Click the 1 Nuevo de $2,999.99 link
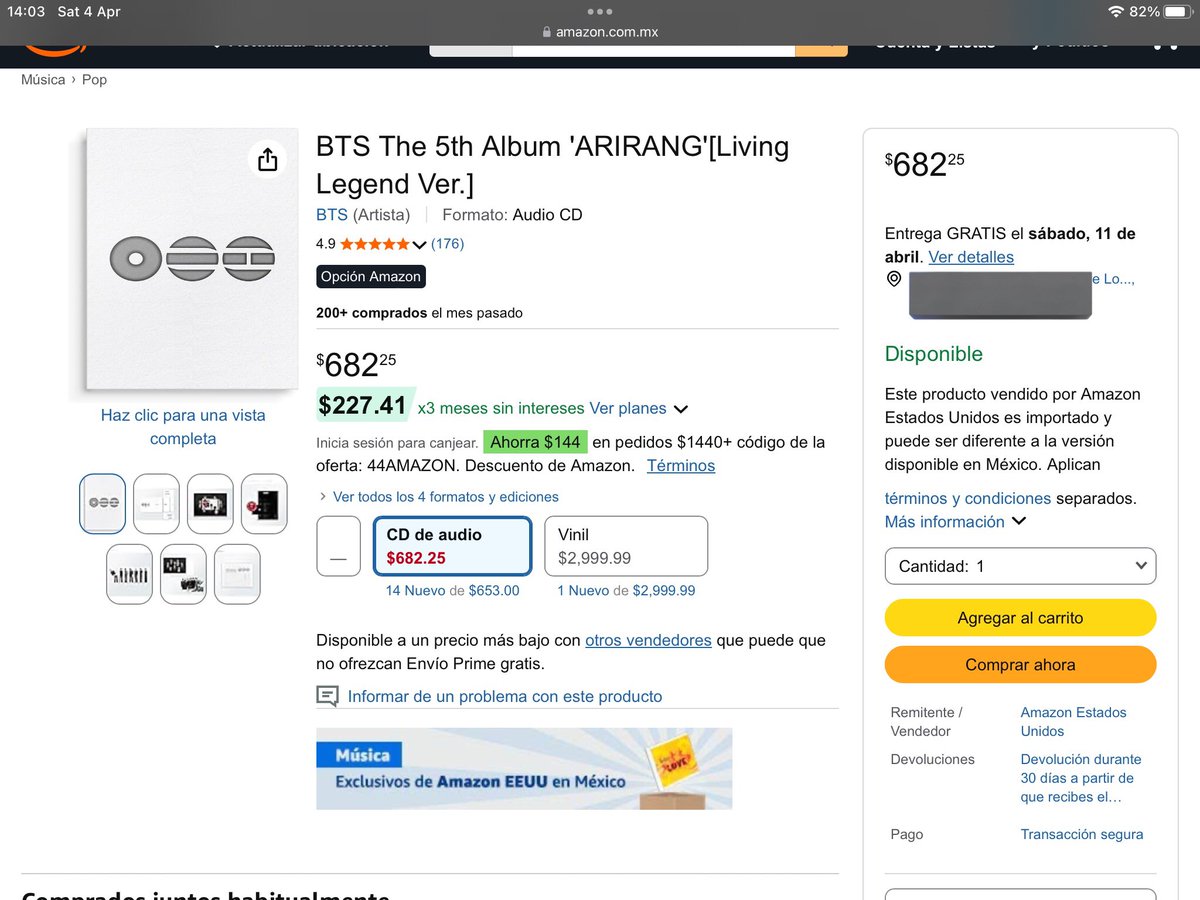Viewport: 1200px width, 900px height. pos(626,591)
